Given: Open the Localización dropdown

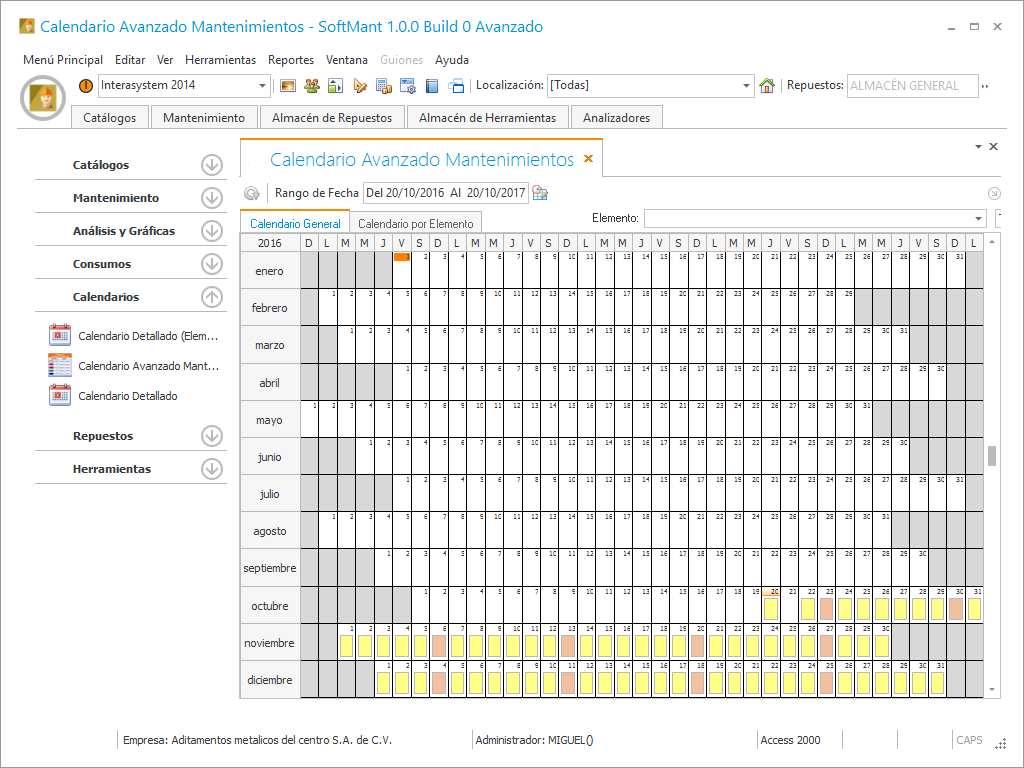Looking at the screenshot, I should (746, 86).
